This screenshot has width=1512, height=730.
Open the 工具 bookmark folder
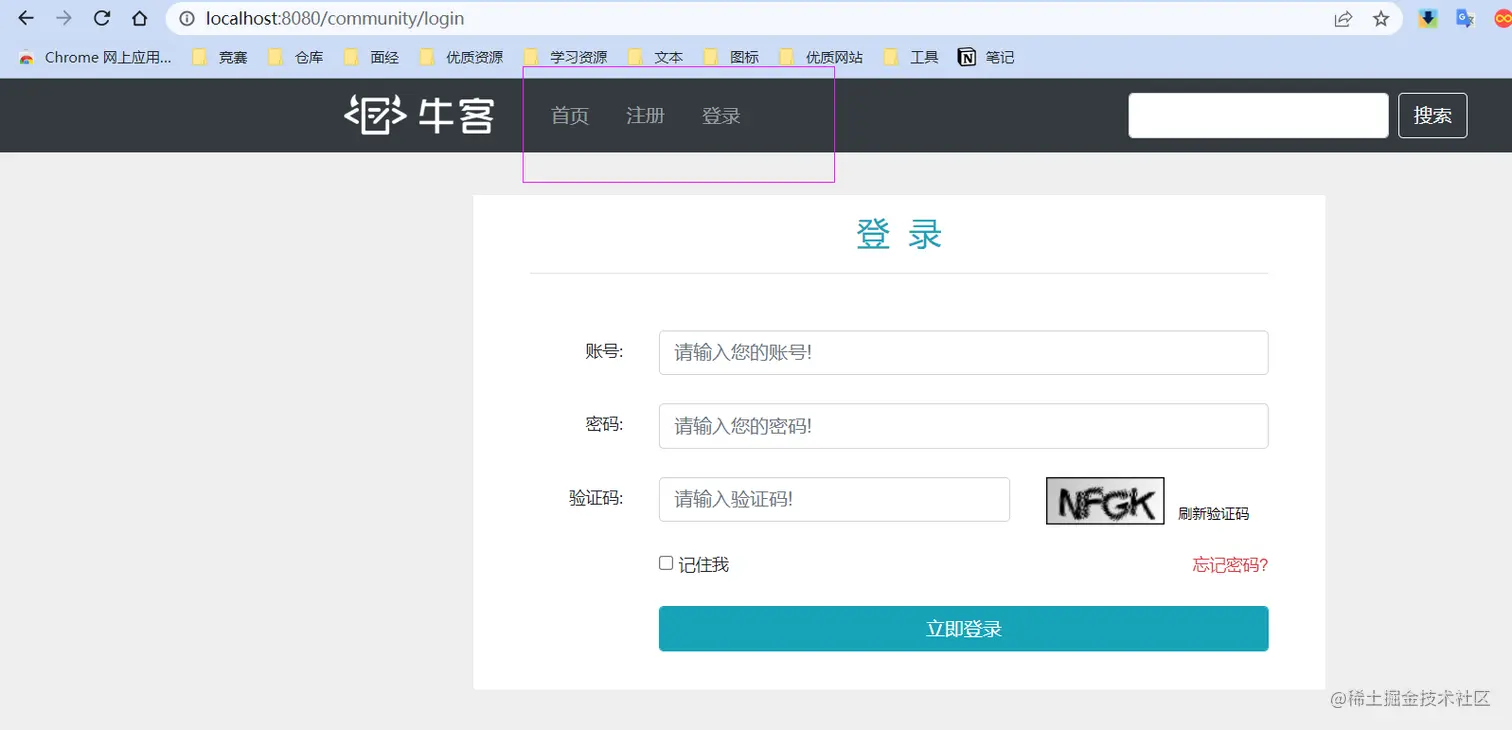click(912, 57)
